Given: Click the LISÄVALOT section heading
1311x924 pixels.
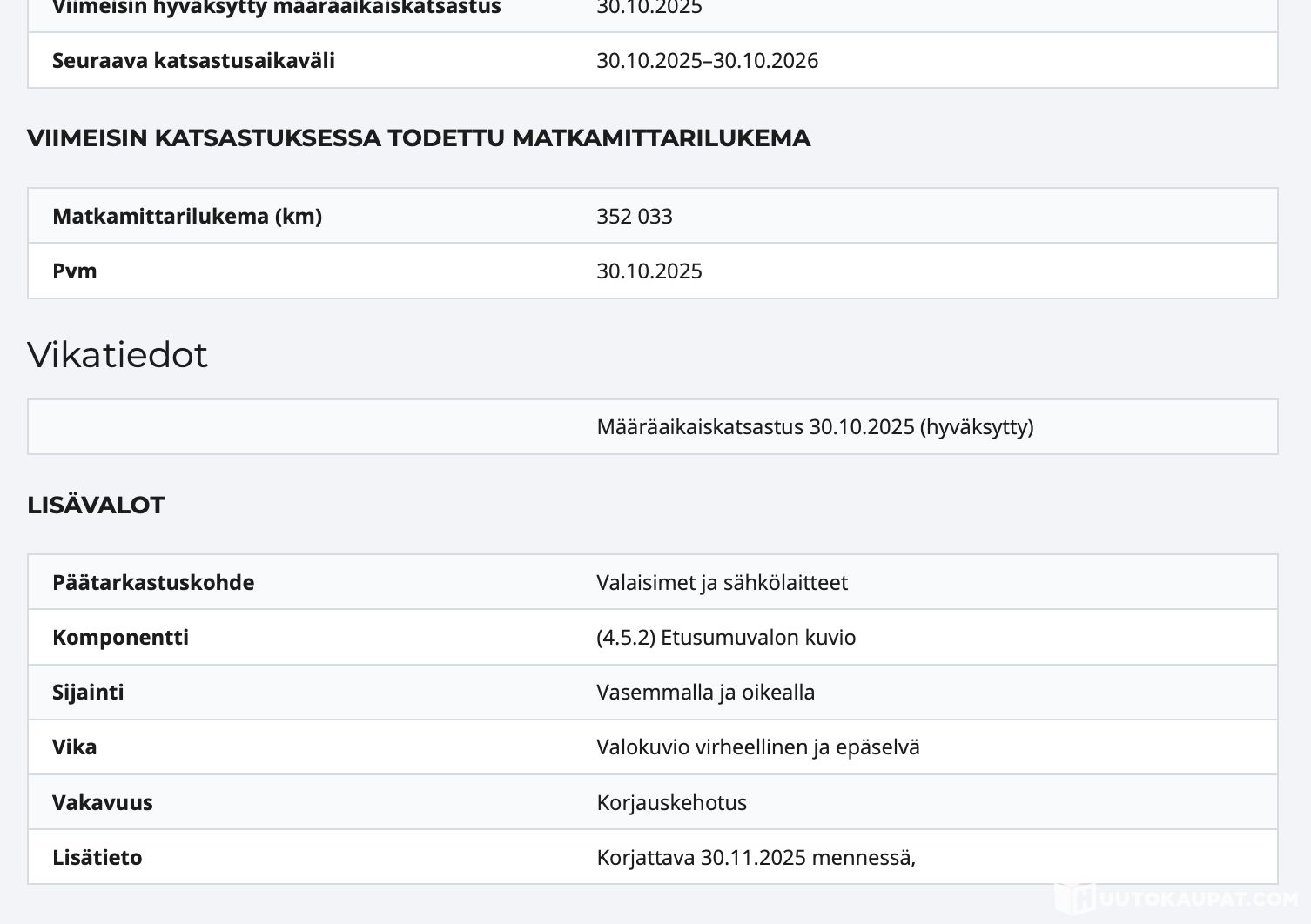Looking at the screenshot, I should pyautogui.click(x=96, y=506).
